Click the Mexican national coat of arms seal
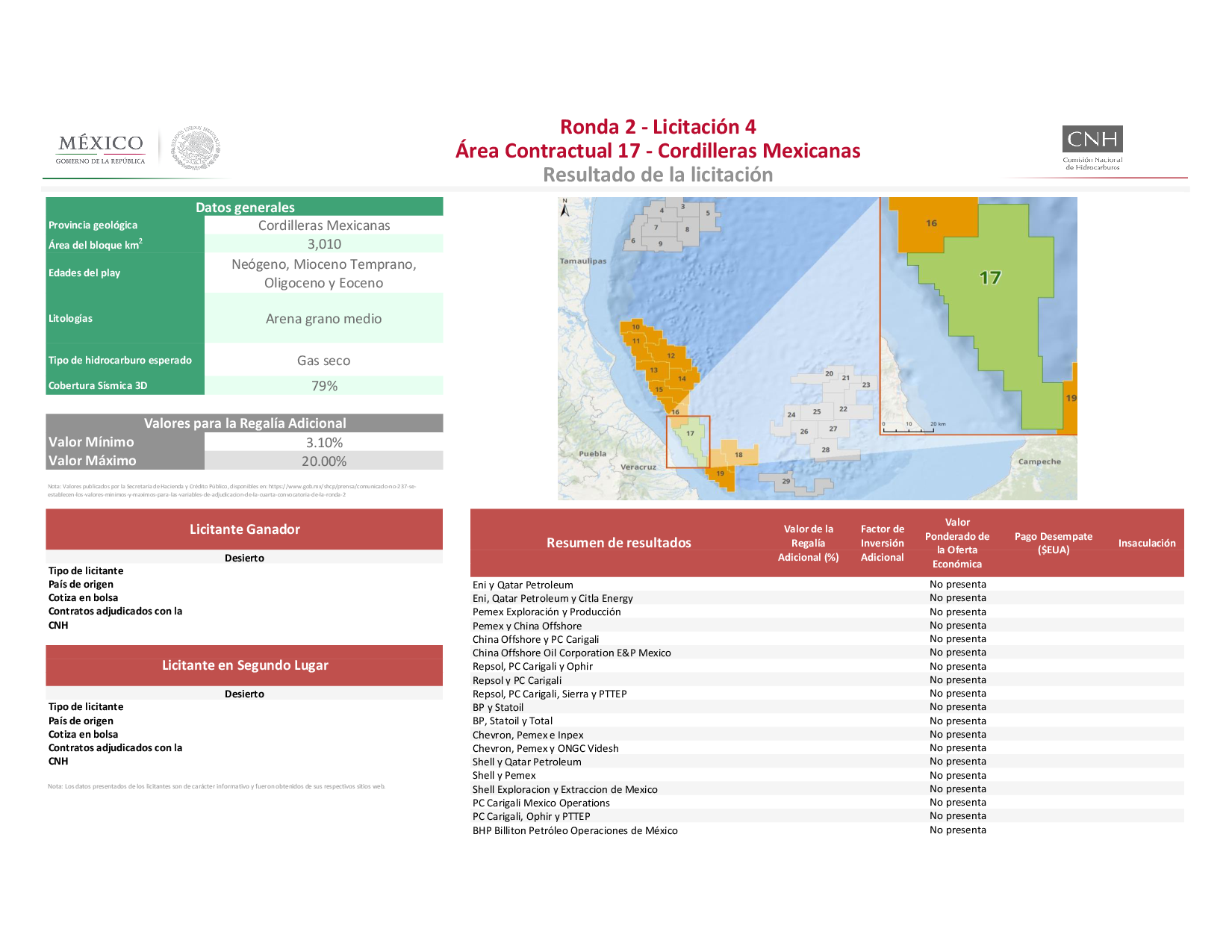 click(x=196, y=148)
